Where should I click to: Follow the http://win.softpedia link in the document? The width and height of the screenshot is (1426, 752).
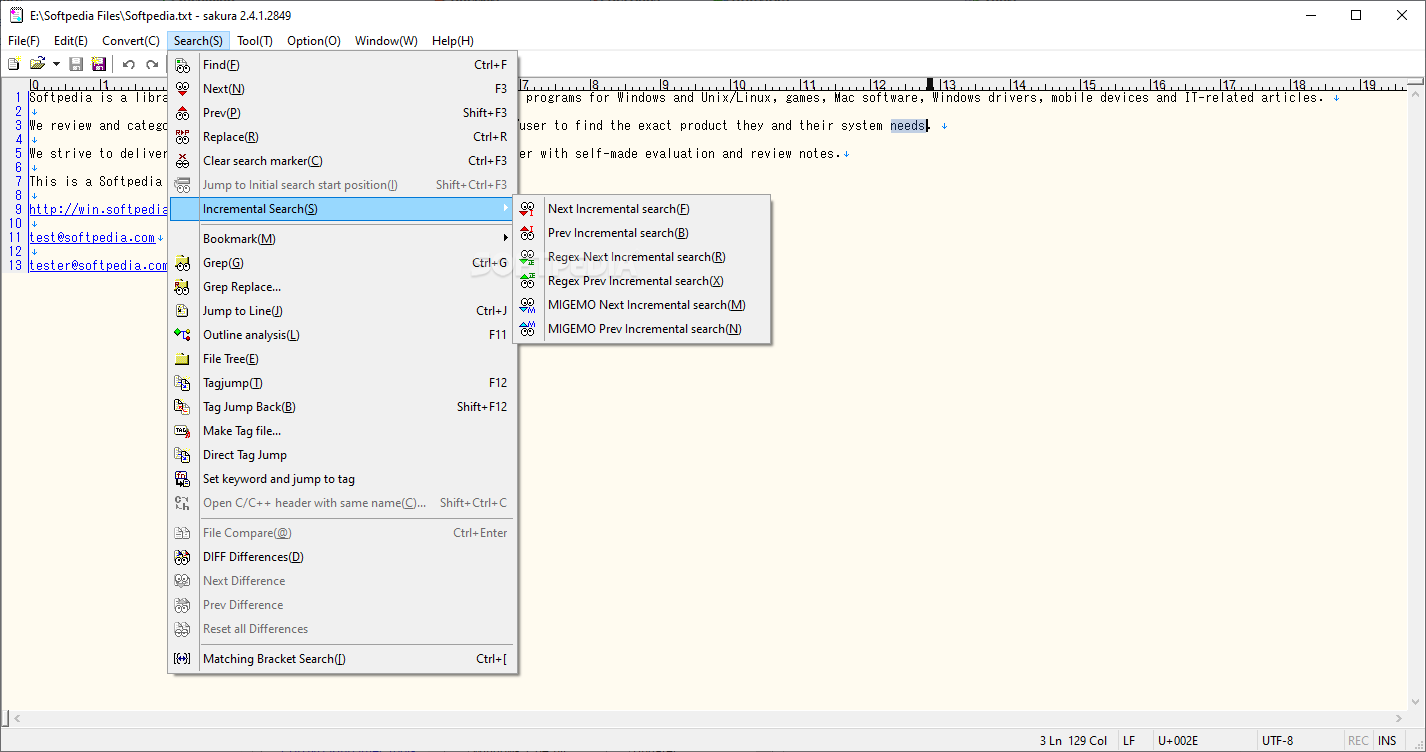point(99,209)
